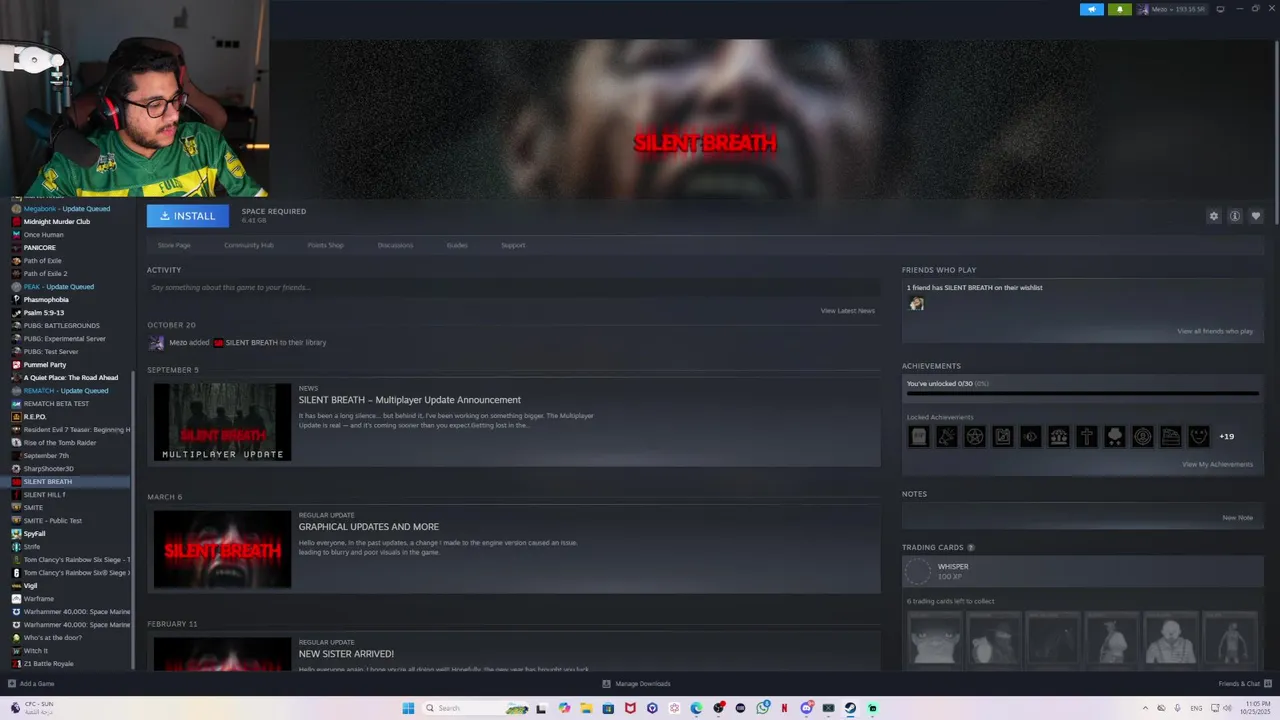Screen dimensions: 1280x720
Task: Click the WHISPER badge circle
Action: tap(917, 571)
